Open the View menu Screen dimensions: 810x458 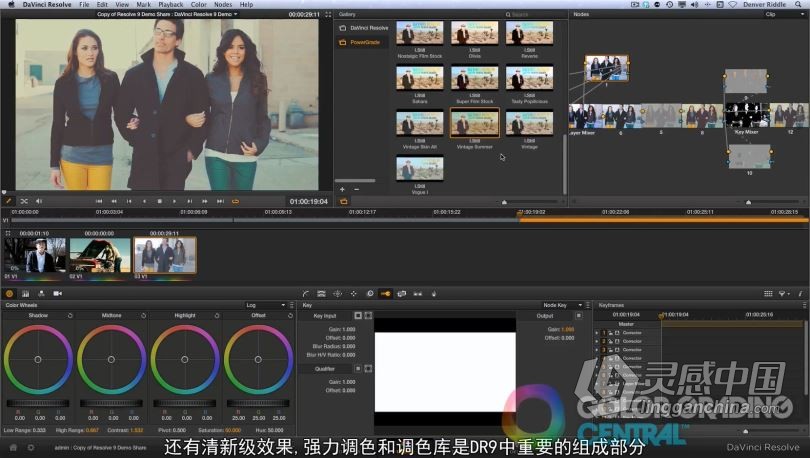click(122, 5)
